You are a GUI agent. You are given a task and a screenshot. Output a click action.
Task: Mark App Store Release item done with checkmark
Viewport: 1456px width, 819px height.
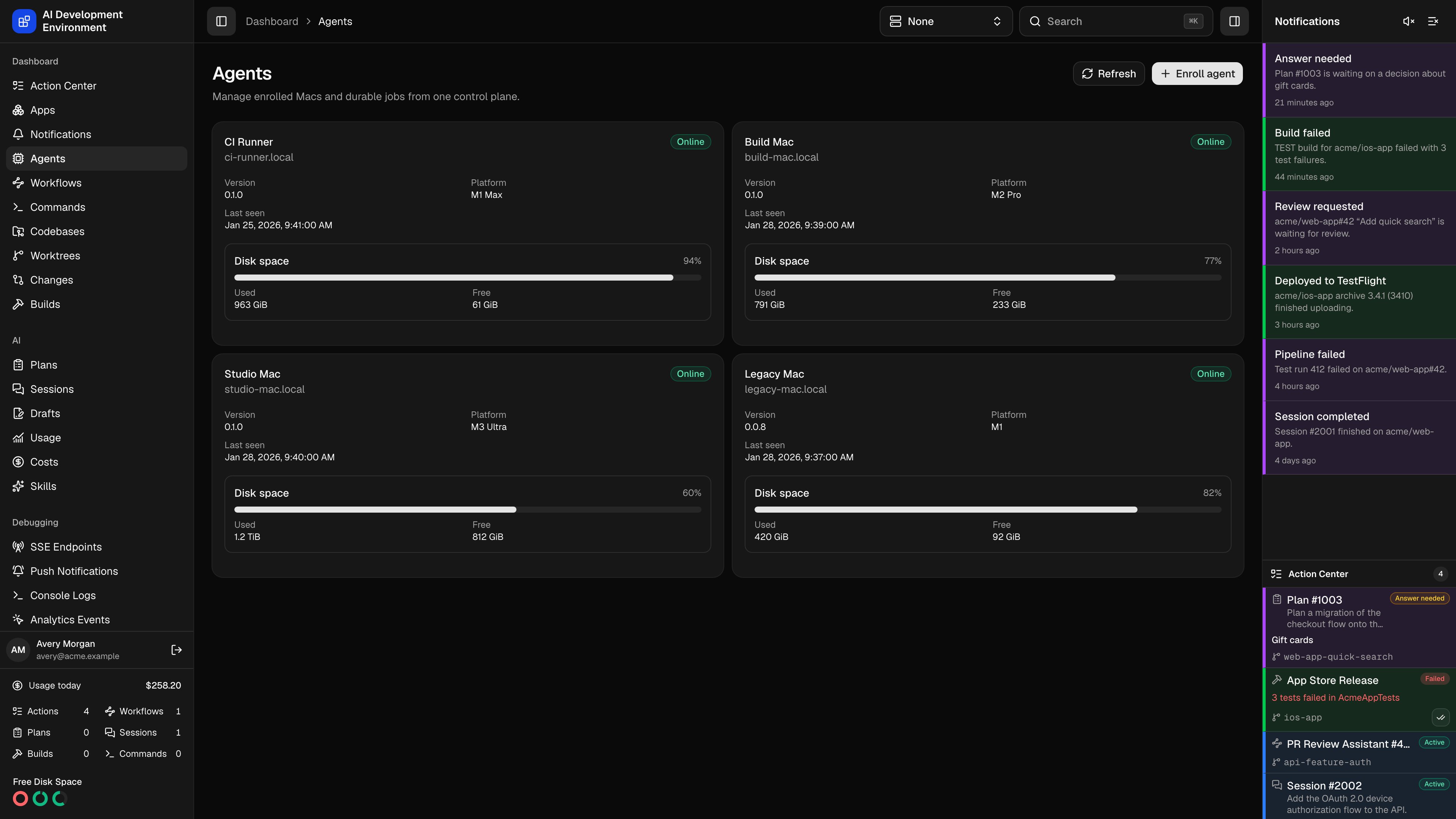[x=1440, y=717]
